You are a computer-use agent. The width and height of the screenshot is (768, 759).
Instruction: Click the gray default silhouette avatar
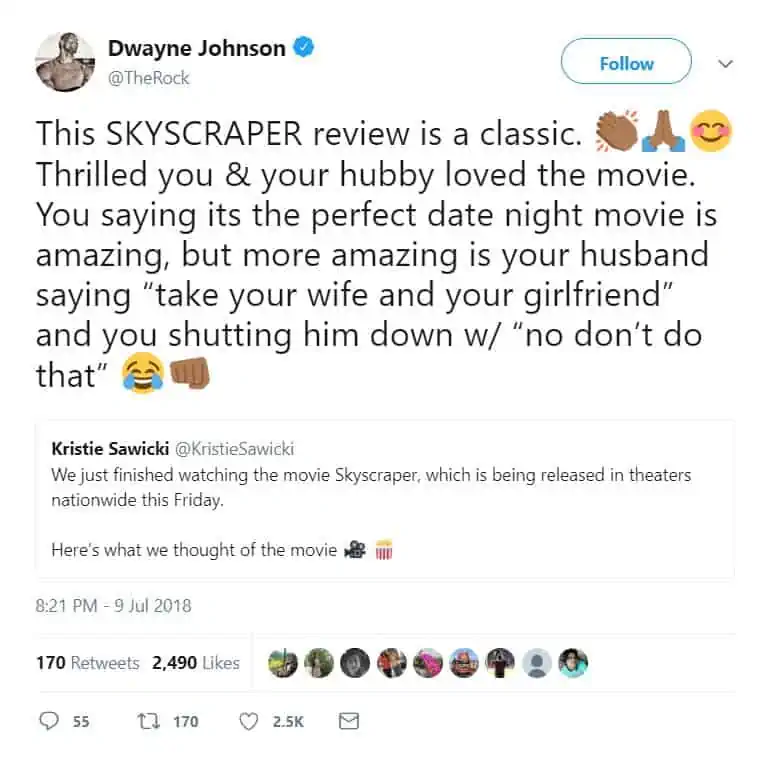click(537, 663)
